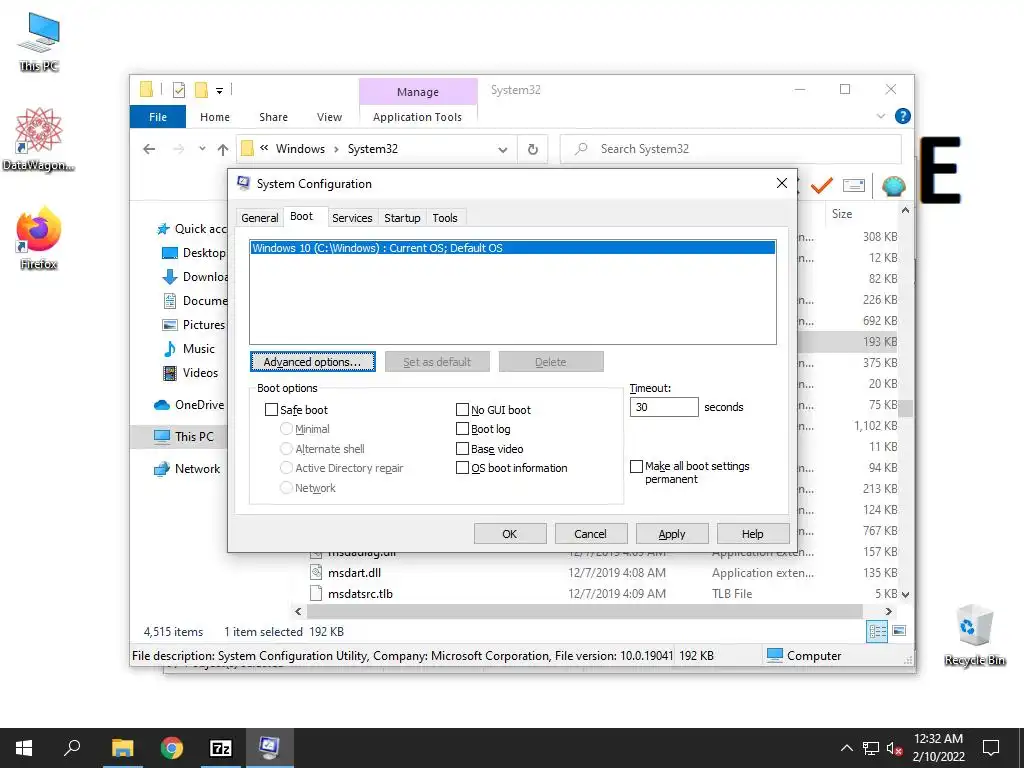Viewport: 1024px width, 768px height.
Task: Launch Chrome from the taskbar
Action: pyautogui.click(x=172, y=748)
